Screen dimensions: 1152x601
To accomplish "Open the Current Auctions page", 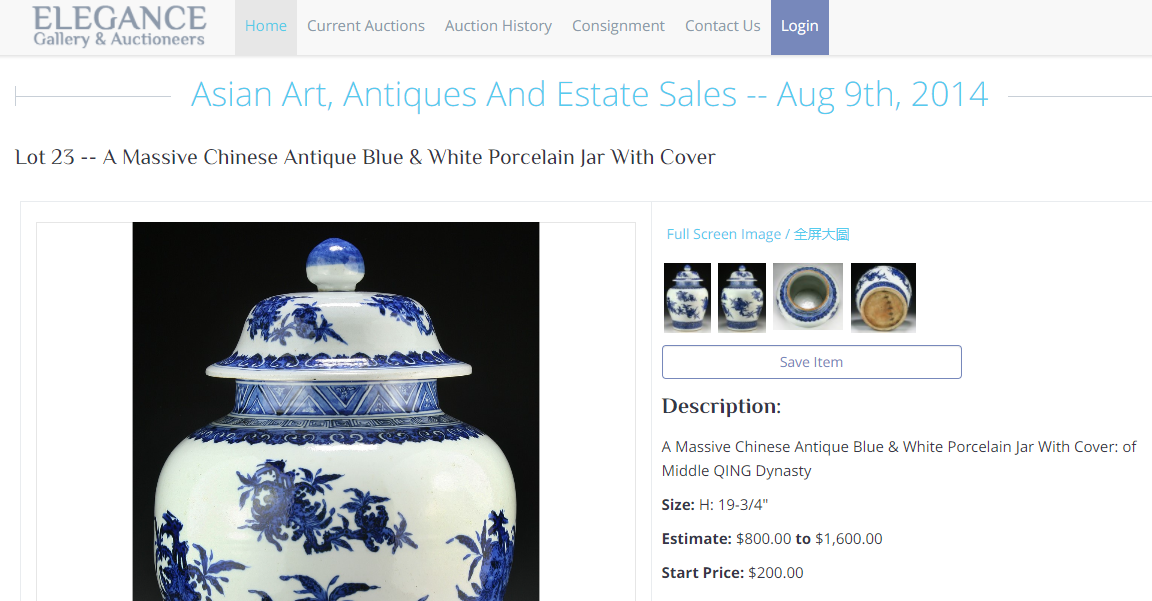I will 366,26.
